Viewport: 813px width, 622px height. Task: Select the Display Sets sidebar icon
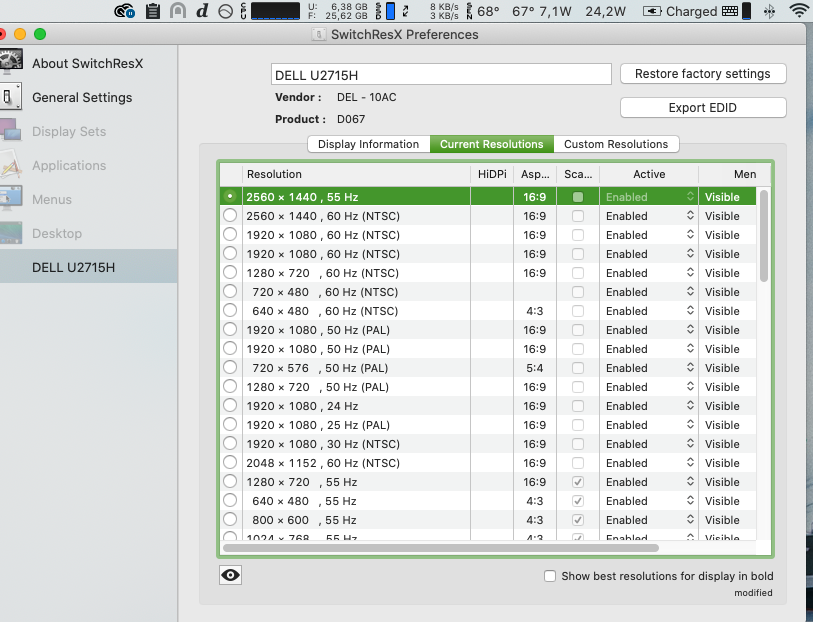pyautogui.click(x=11, y=131)
